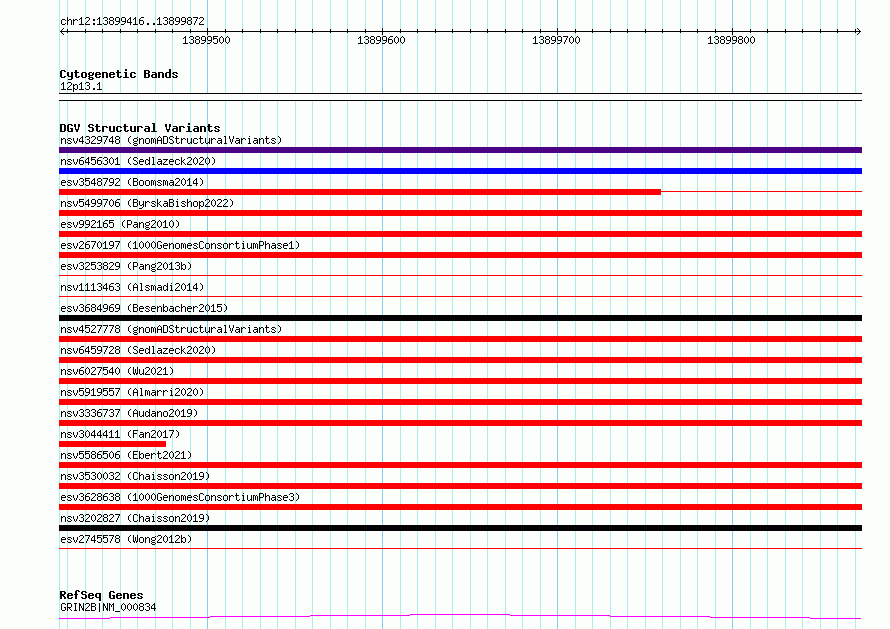Open variant esv2745578 (Wong2012b) label
This screenshot has width=890, height=629.
(x=126, y=539)
